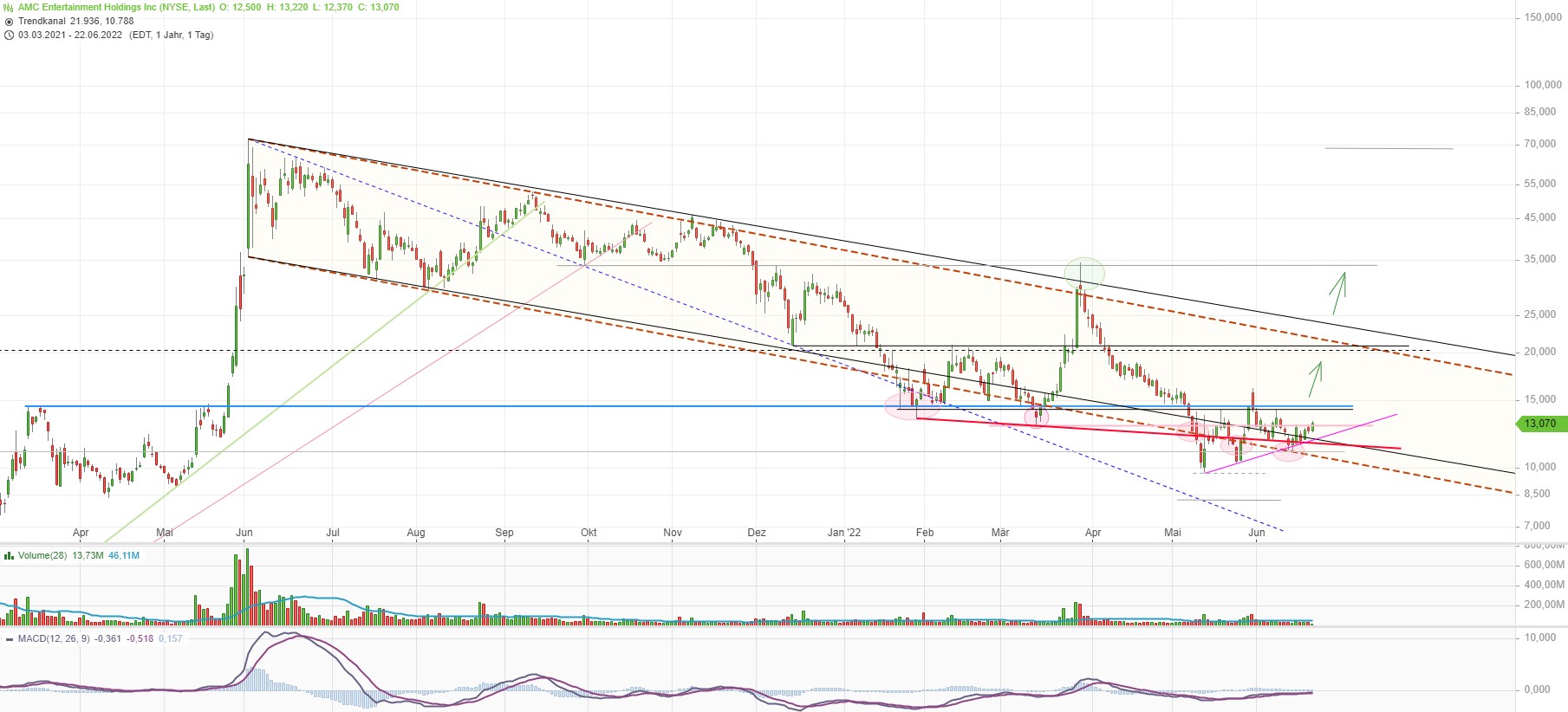This screenshot has width=1568, height=712.
Task: Click the 150,000 price axis label
Action: click(x=1543, y=17)
